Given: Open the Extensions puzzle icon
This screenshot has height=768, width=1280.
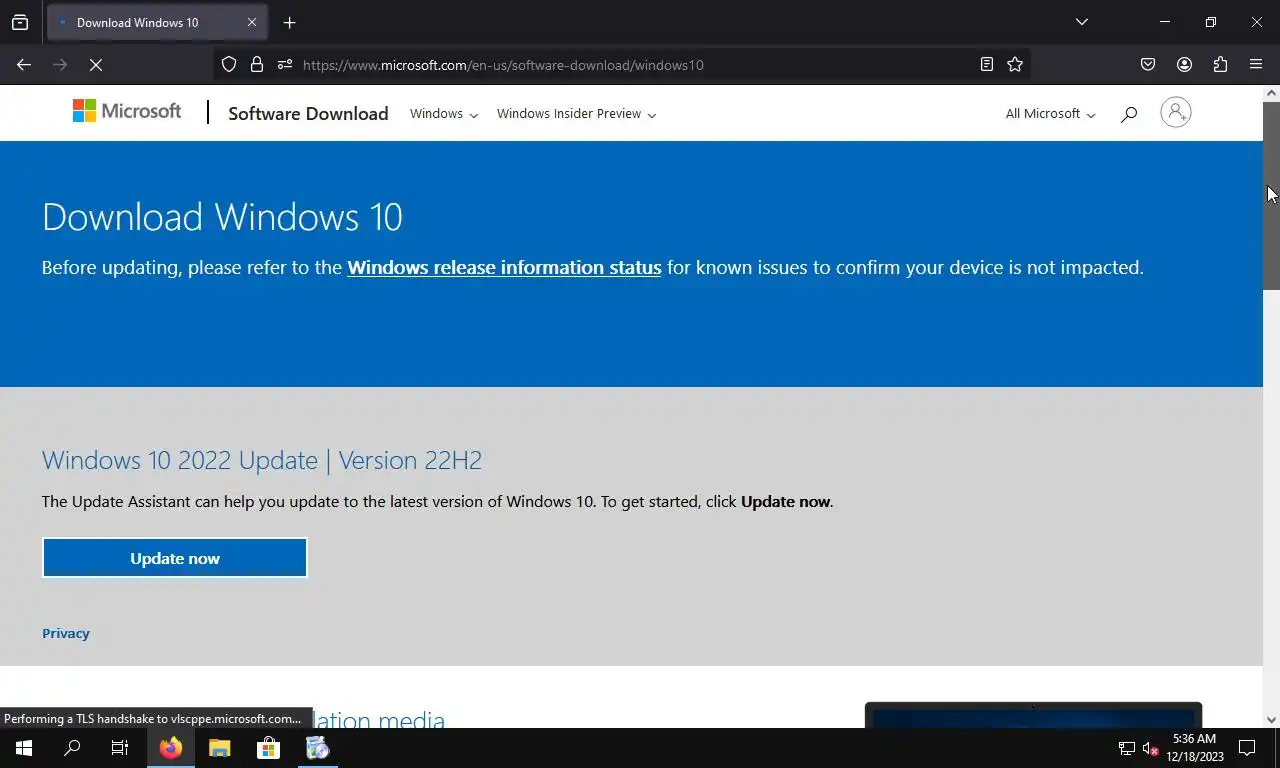Looking at the screenshot, I should tap(1220, 65).
